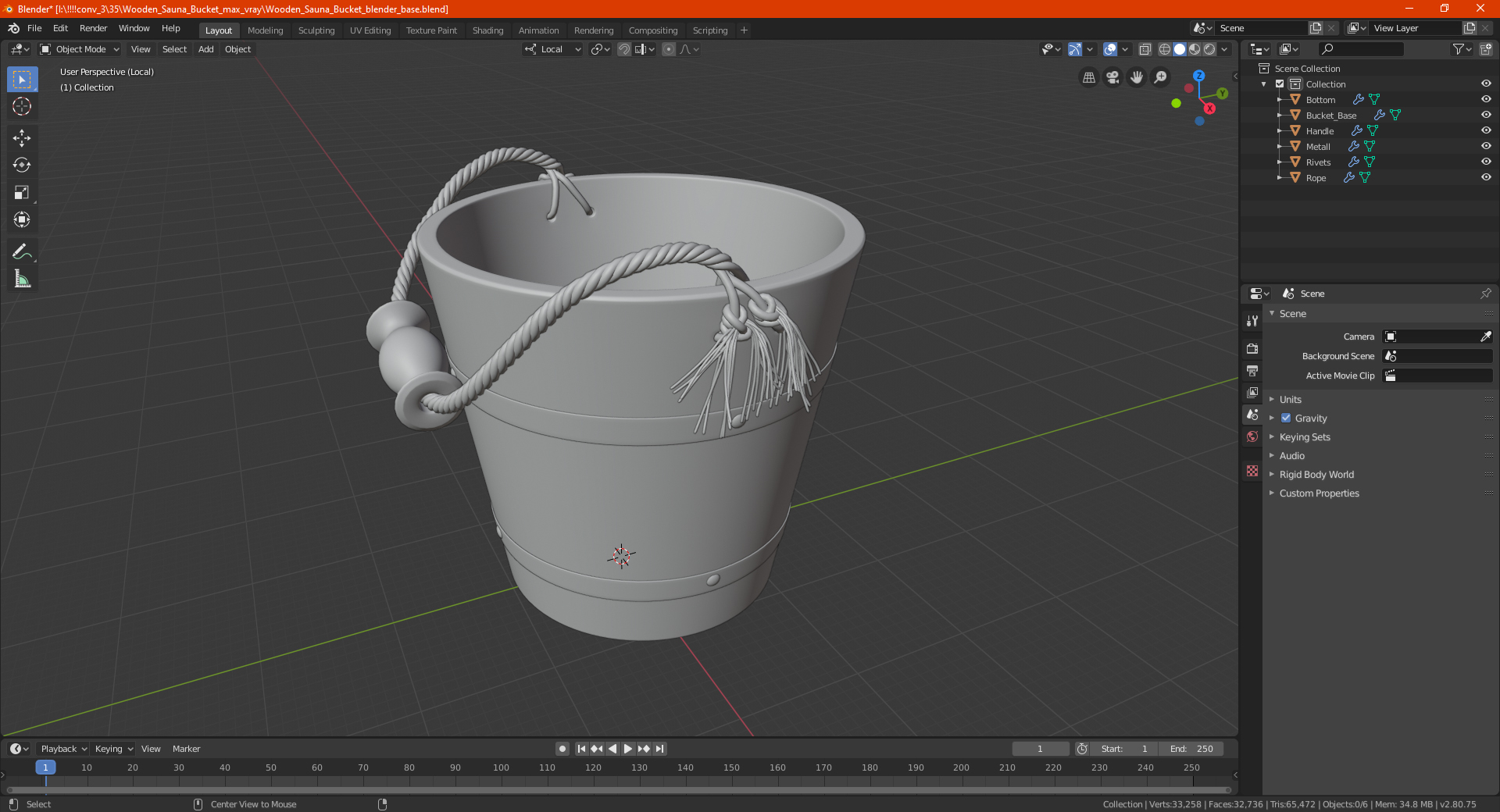The width and height of the screenshot is (1500, 812).
Task: Open the Render properties tab
Action: point(1252,348)
